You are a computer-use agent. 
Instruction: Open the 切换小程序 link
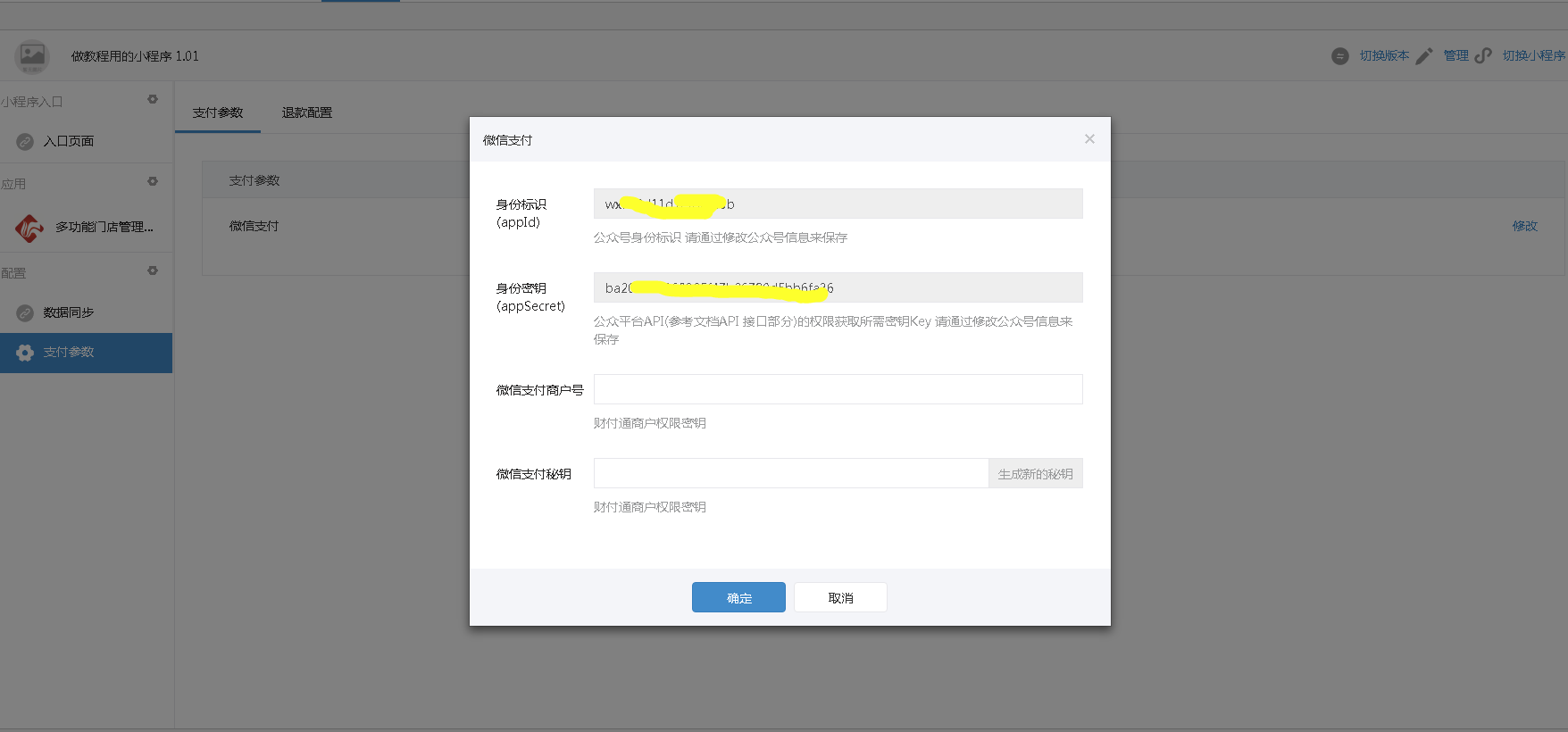(x=1533, y=55)
